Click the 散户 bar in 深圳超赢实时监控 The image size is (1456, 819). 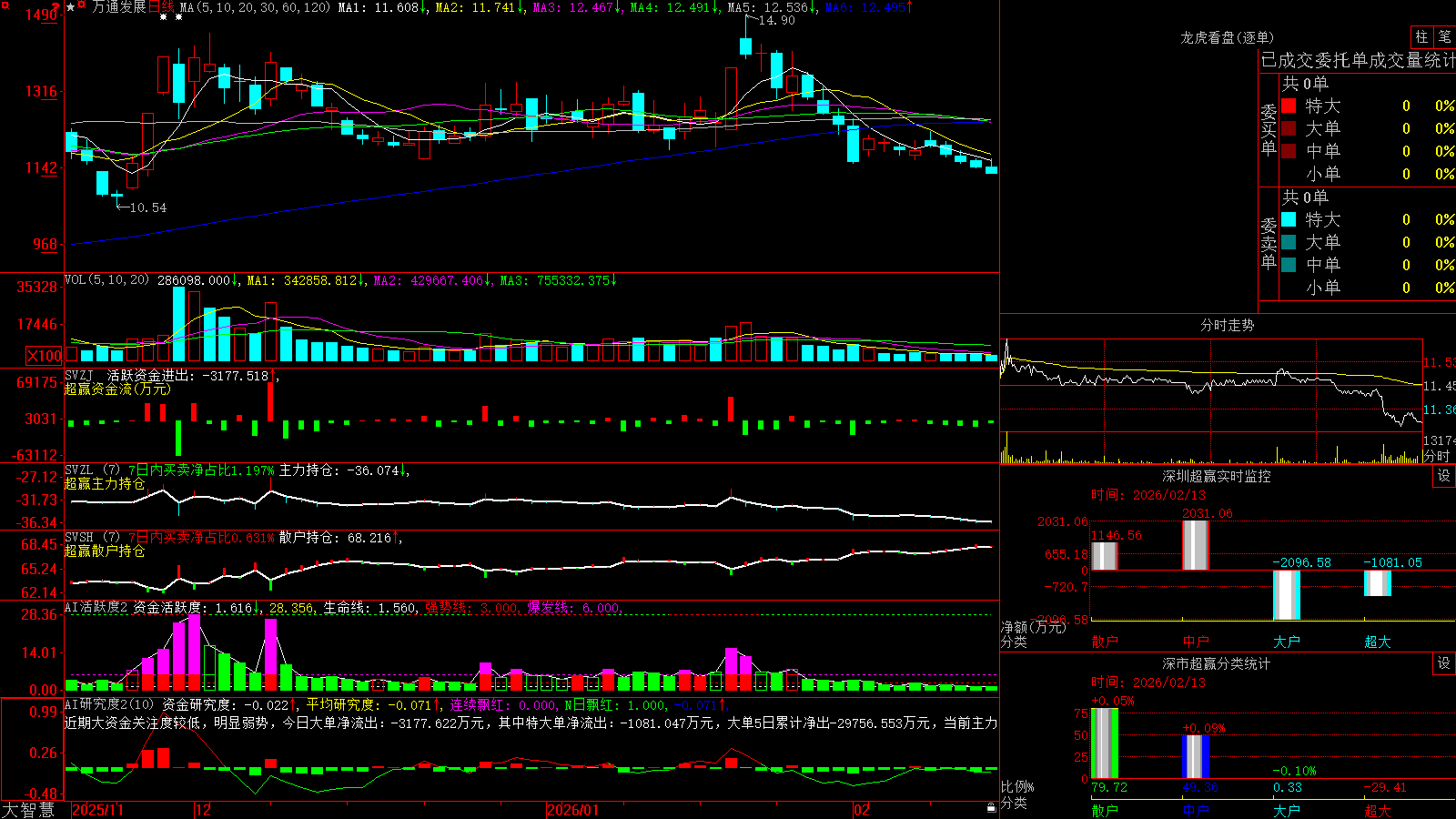pyautogui.click(x=1104, y=556)
